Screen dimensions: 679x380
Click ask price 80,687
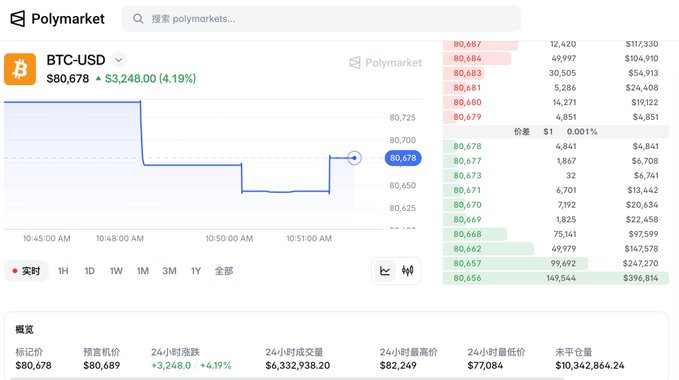tap(467, 44)
